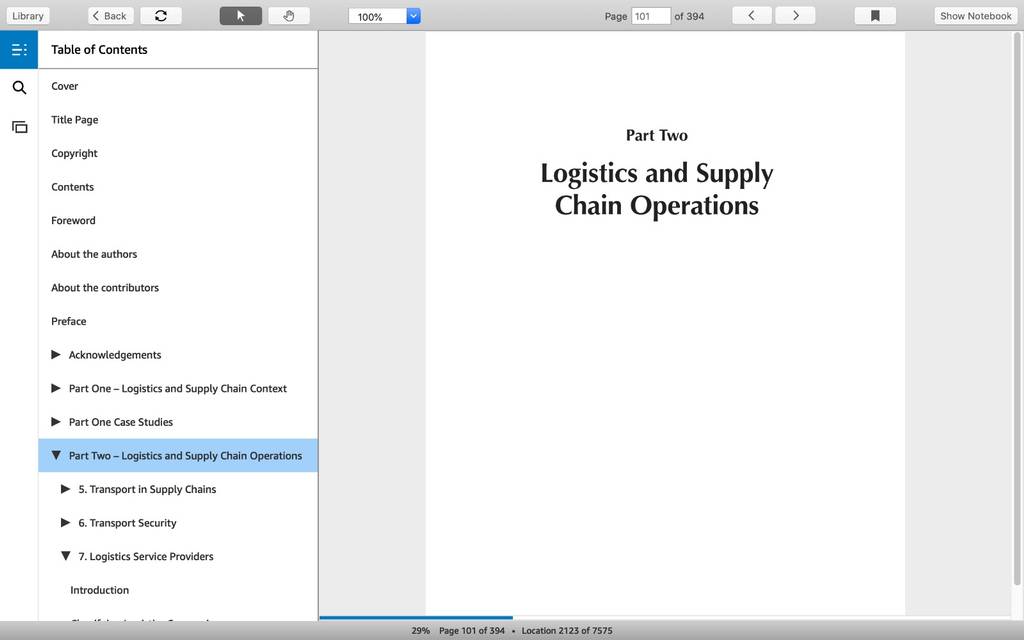Select Part One Case Studies label
The height and width of the screenshot is (640, 1024).
click(121, 422)
